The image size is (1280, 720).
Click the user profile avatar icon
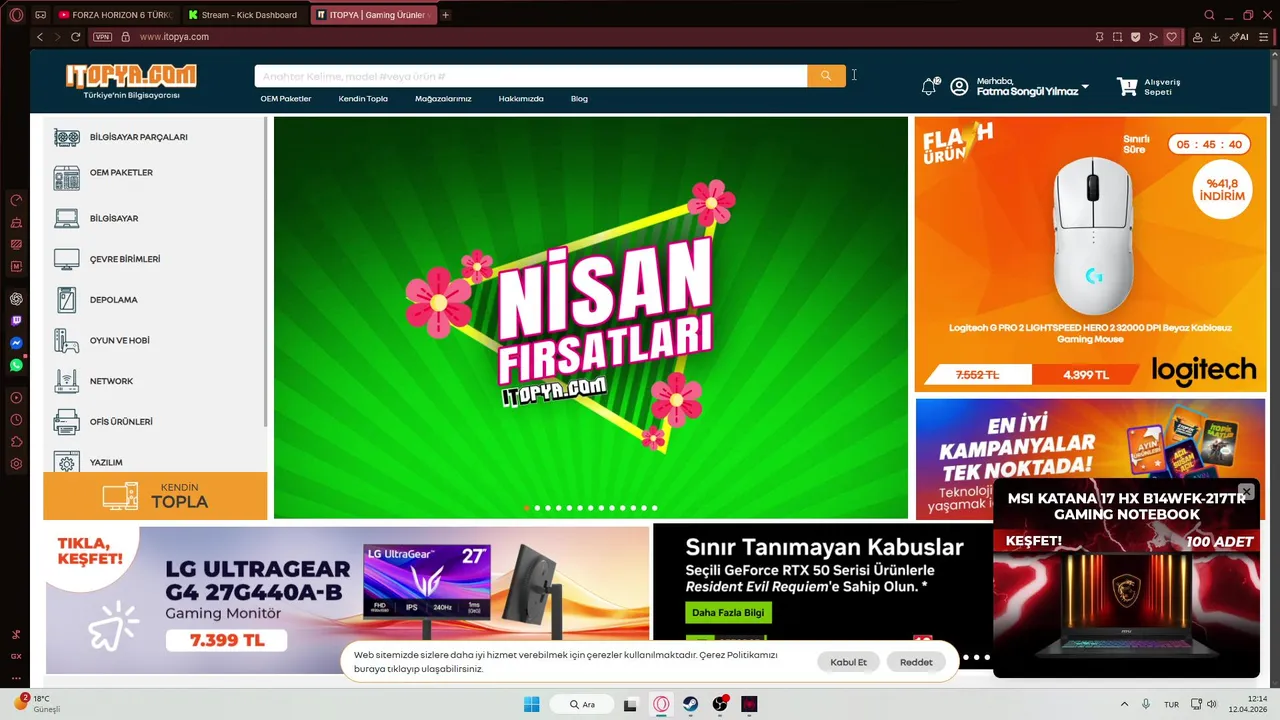coord(959,87)
